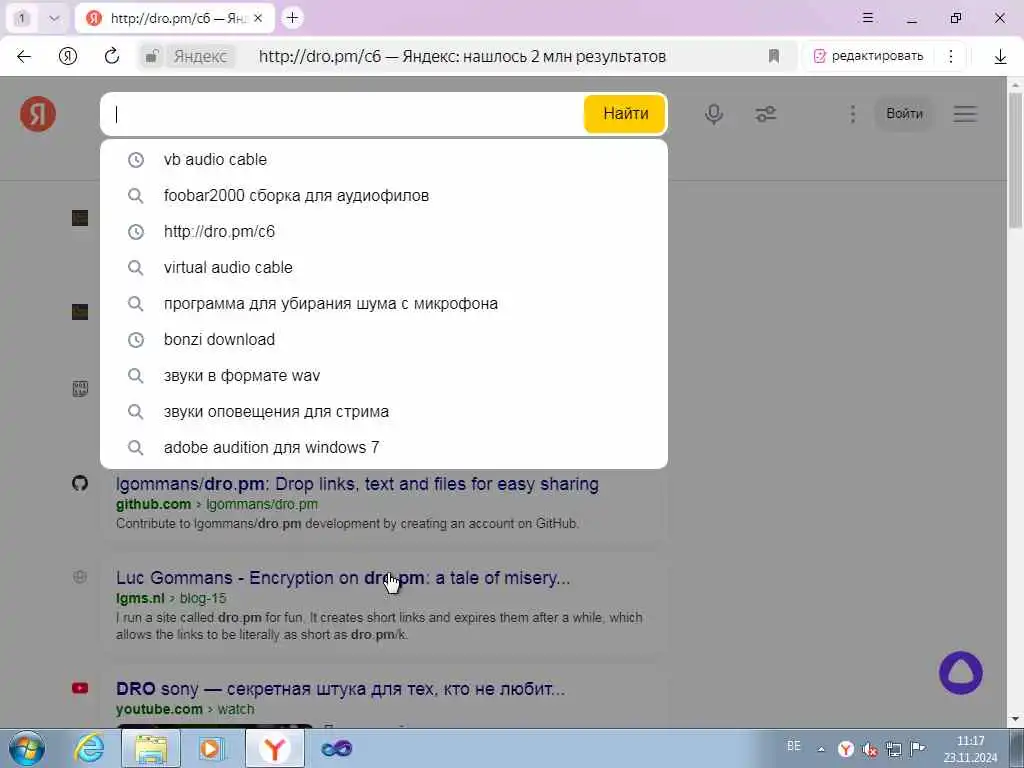
Task: Click GitHub favicon beside lgommans result
Action: click(x=80, y=483)
